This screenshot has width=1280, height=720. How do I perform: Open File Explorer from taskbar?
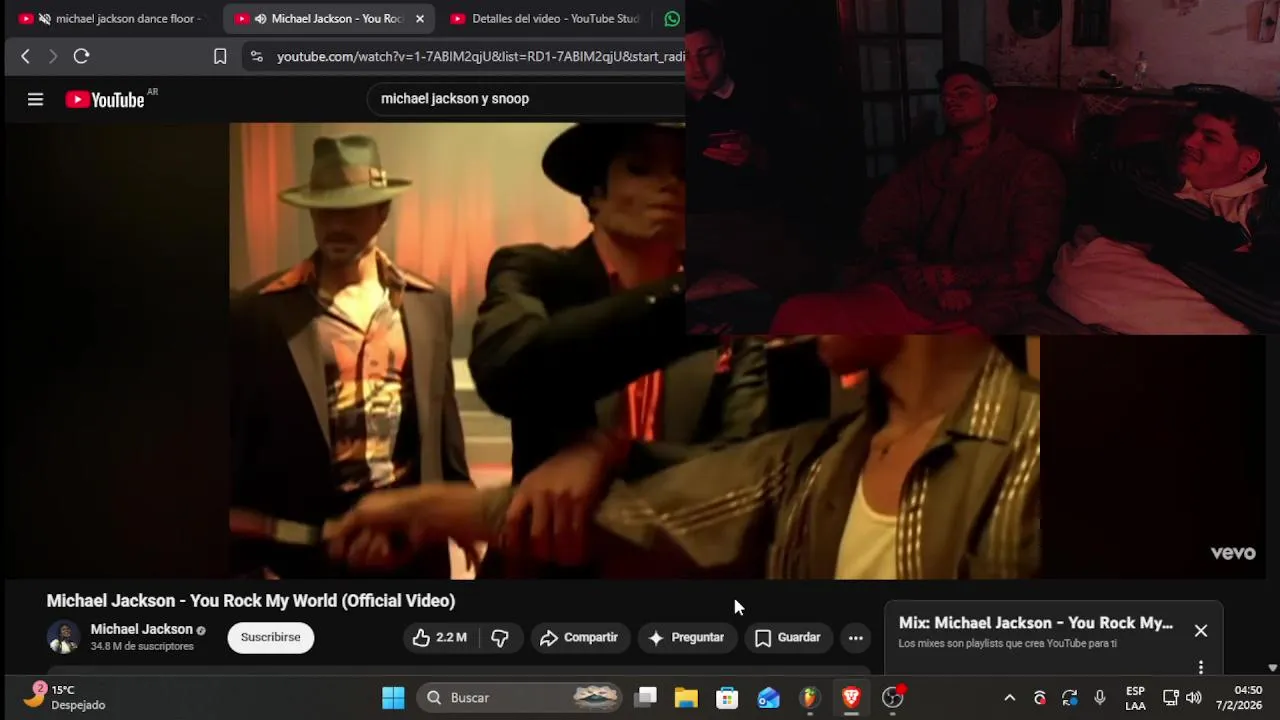pyautogui.click(x=686, y=697)
